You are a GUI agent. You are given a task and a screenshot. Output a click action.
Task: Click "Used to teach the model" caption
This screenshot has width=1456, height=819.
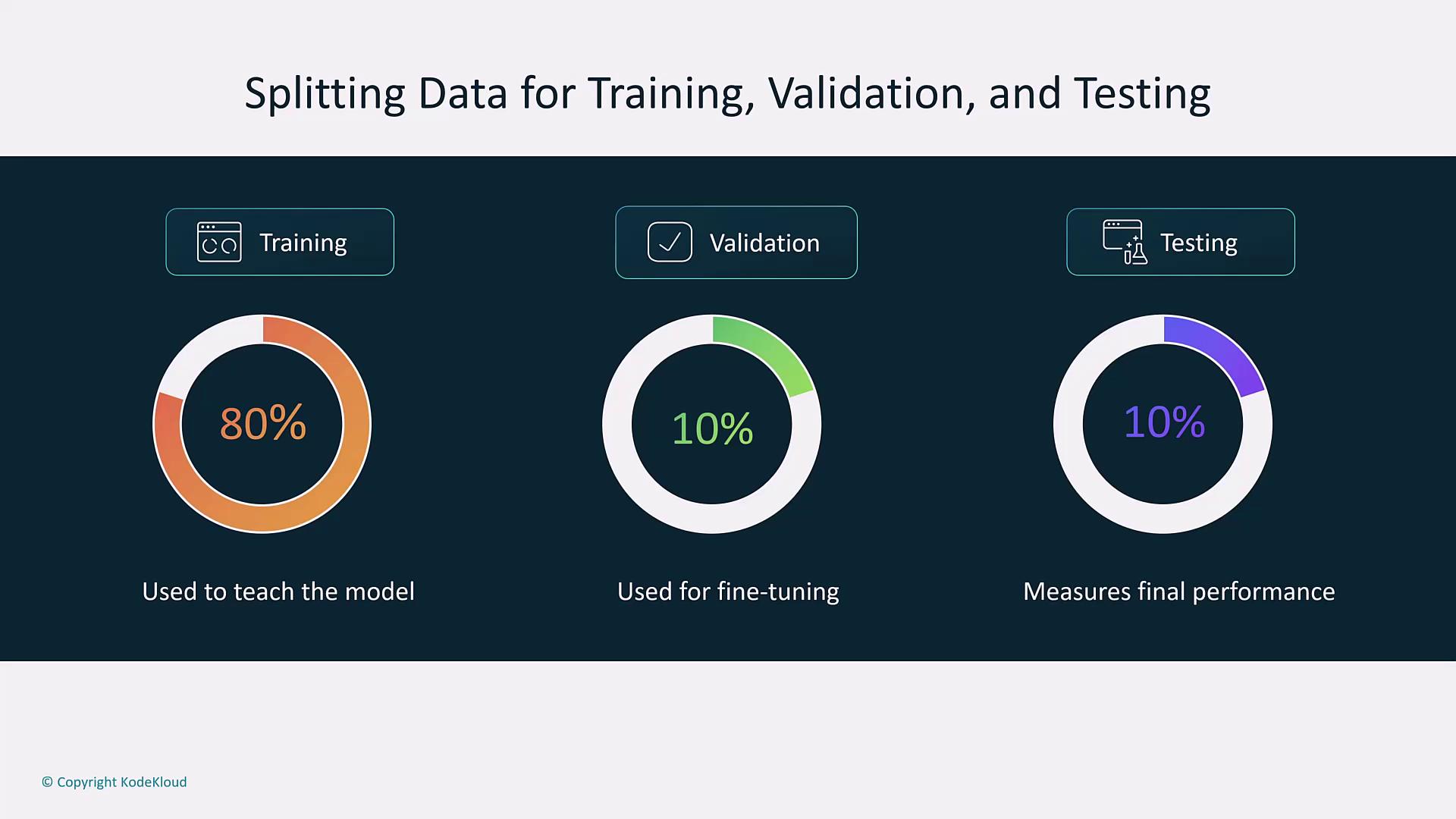pyautogui.click(x=278, y=591)
